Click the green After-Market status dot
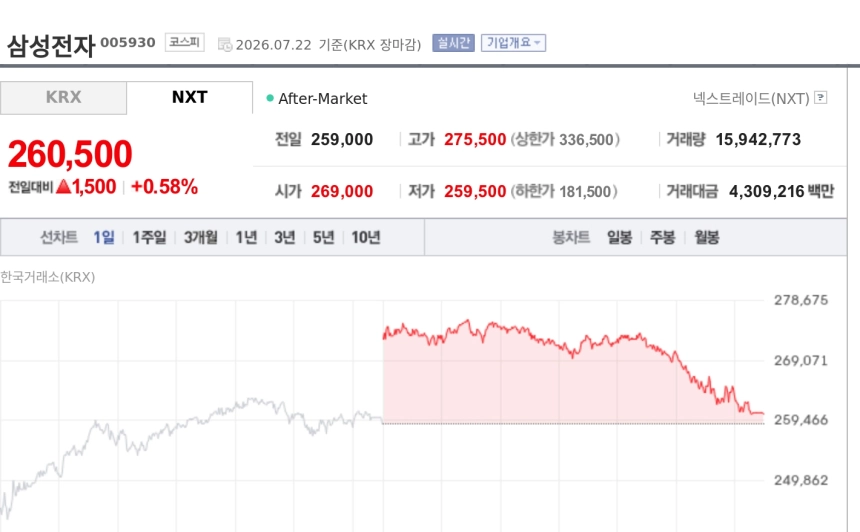The image size is (860, 532). tap(270, 98)
